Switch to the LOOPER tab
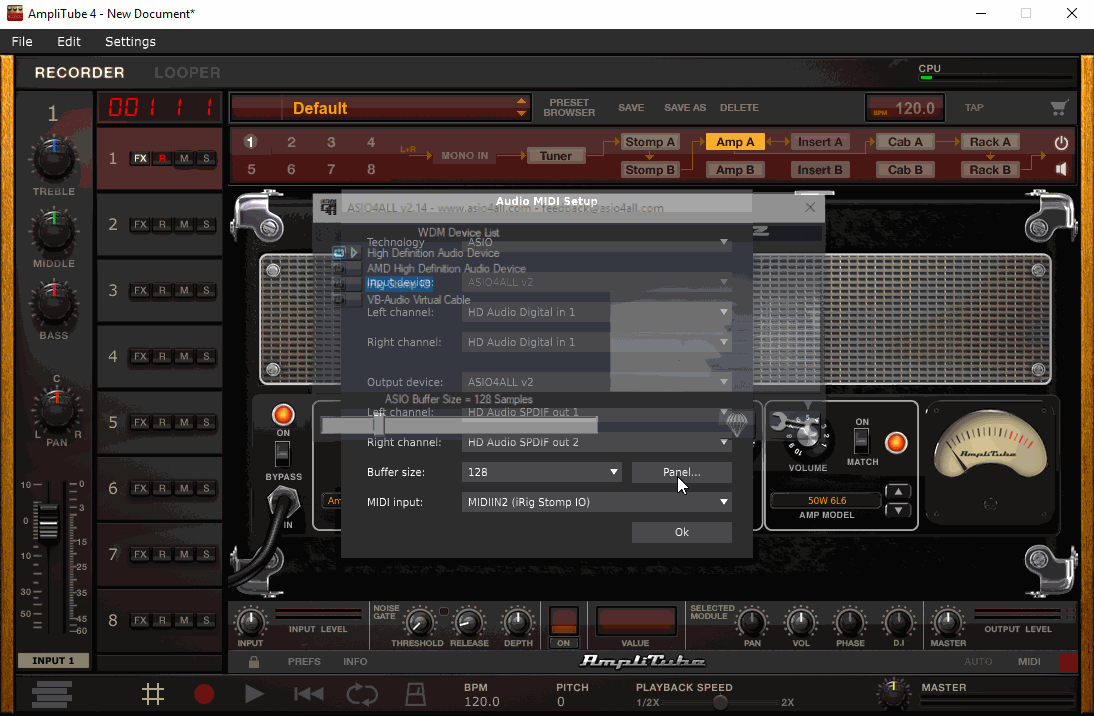 click(x=187, y=73)
